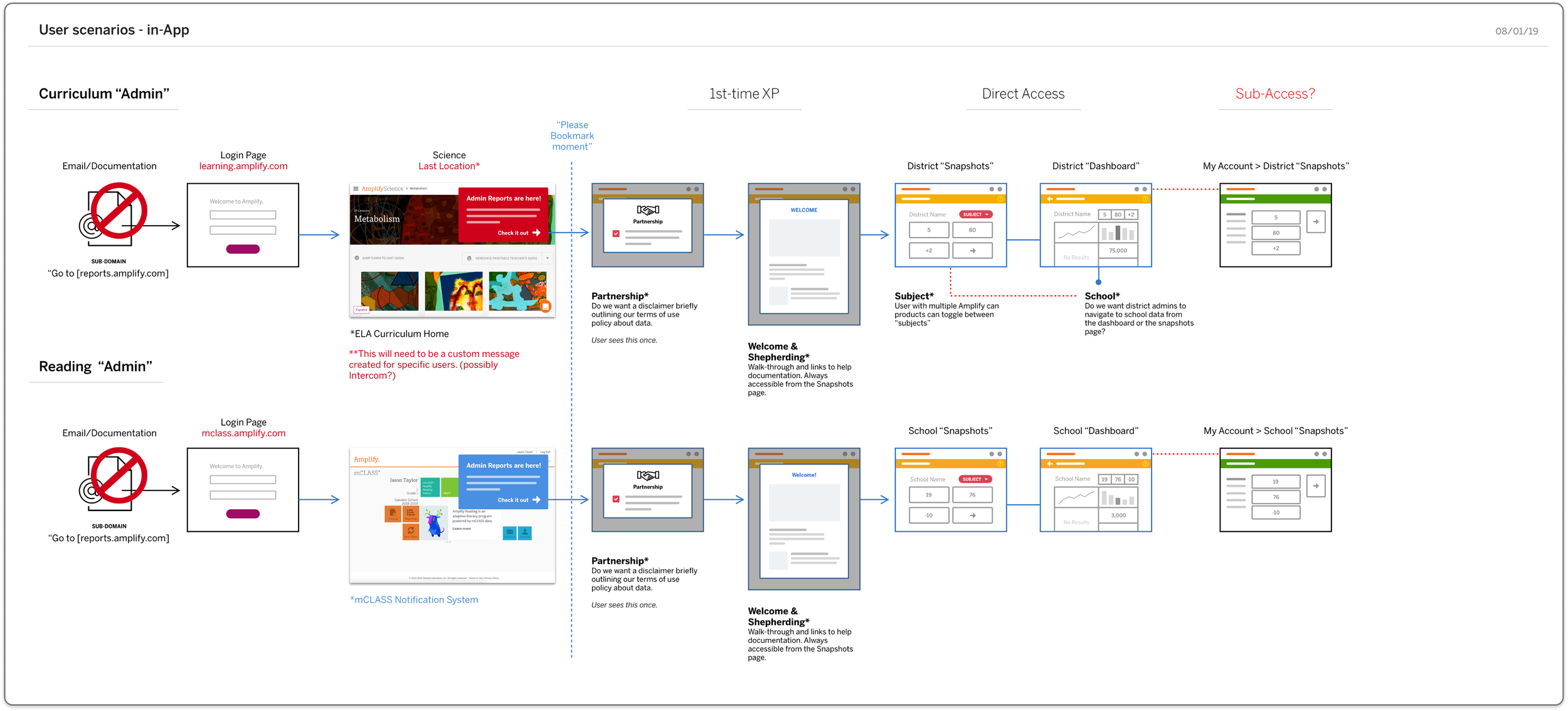Image resolution: width=1568 pixels, height=711 pixels.
Task: Open the orange chat bubble on Science page
Action: click(546, 307)
